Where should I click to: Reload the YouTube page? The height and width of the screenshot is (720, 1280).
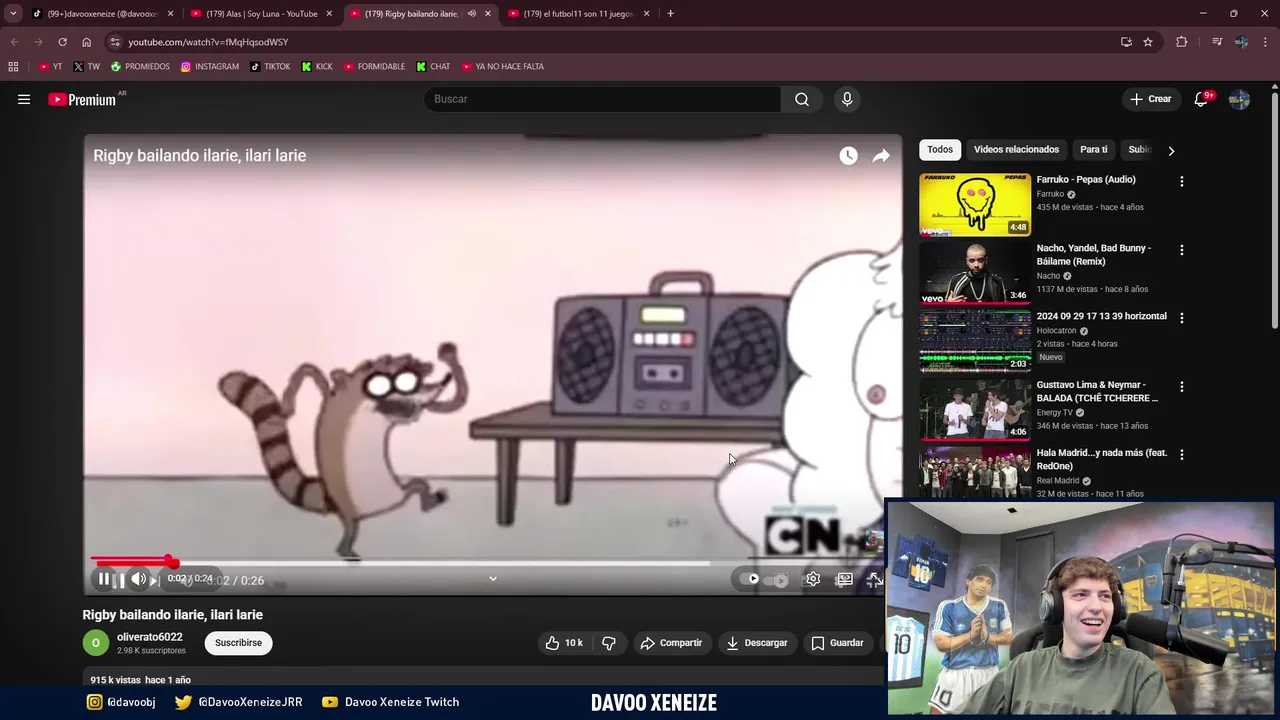click(62, 42)
